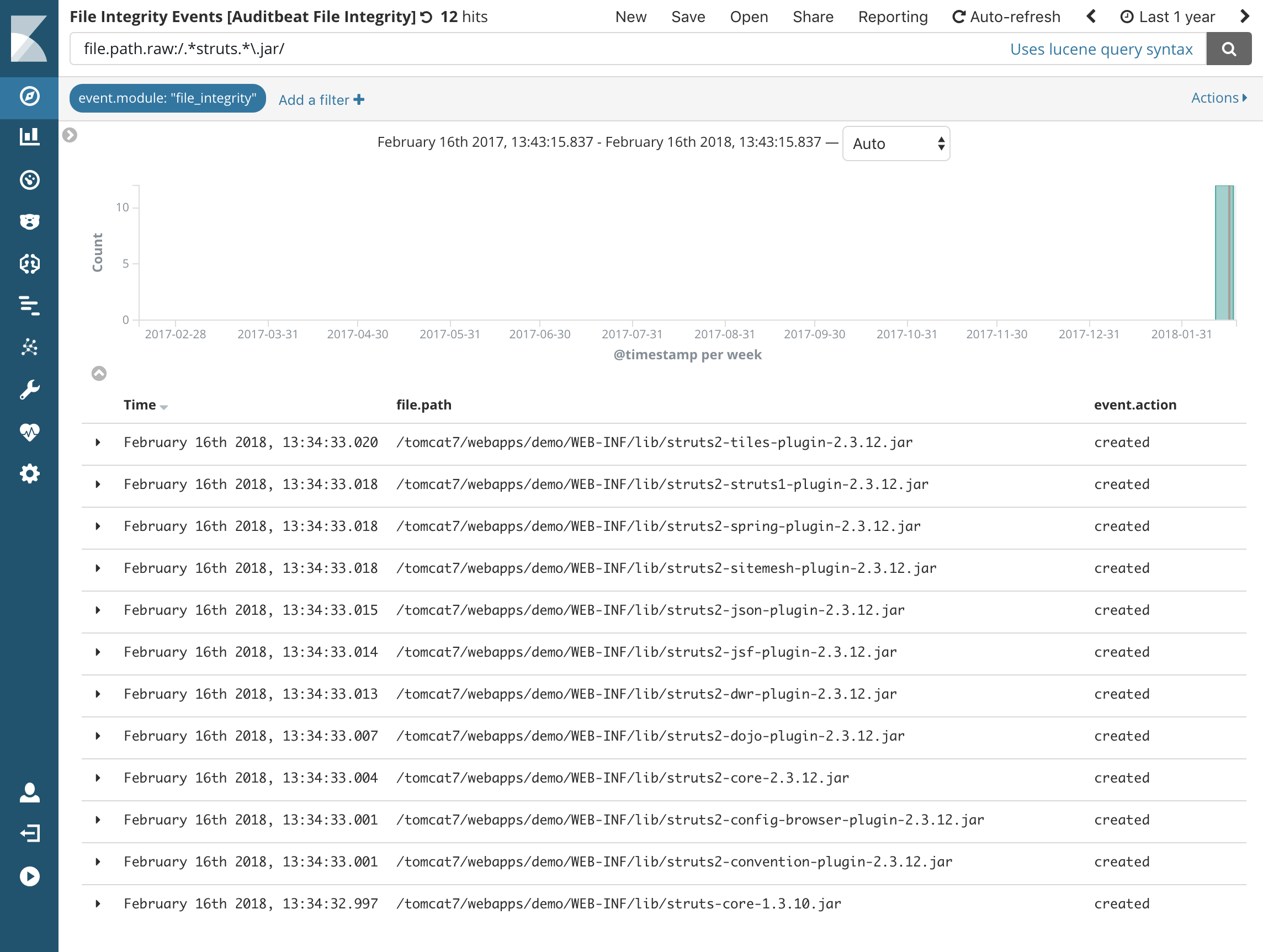Open Management gear icon in sidebar

[29, 474]
